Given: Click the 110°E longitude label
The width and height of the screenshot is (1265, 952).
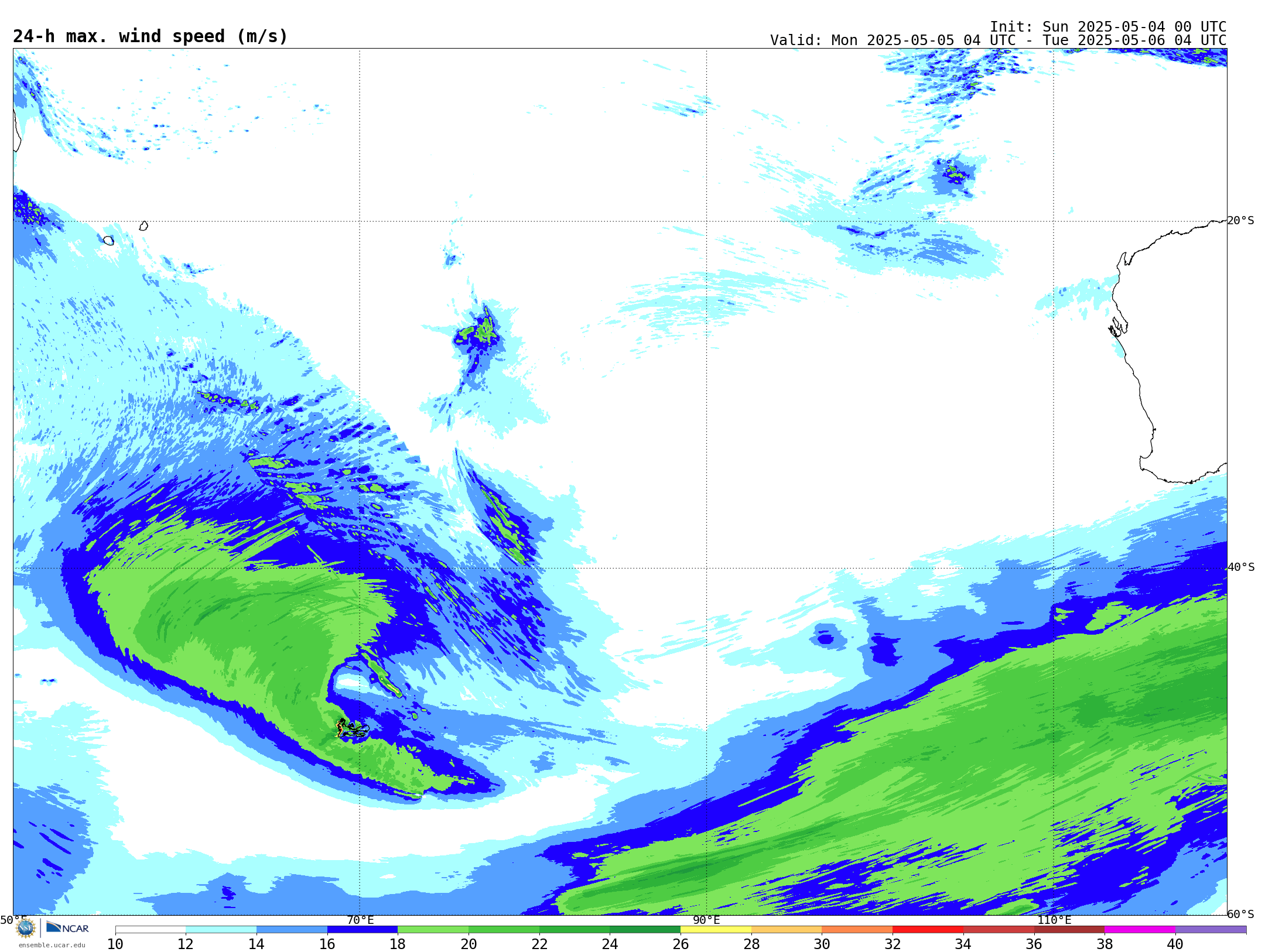Looking at the screenshot, I should pyautogui.click(x=1054, y=920).
